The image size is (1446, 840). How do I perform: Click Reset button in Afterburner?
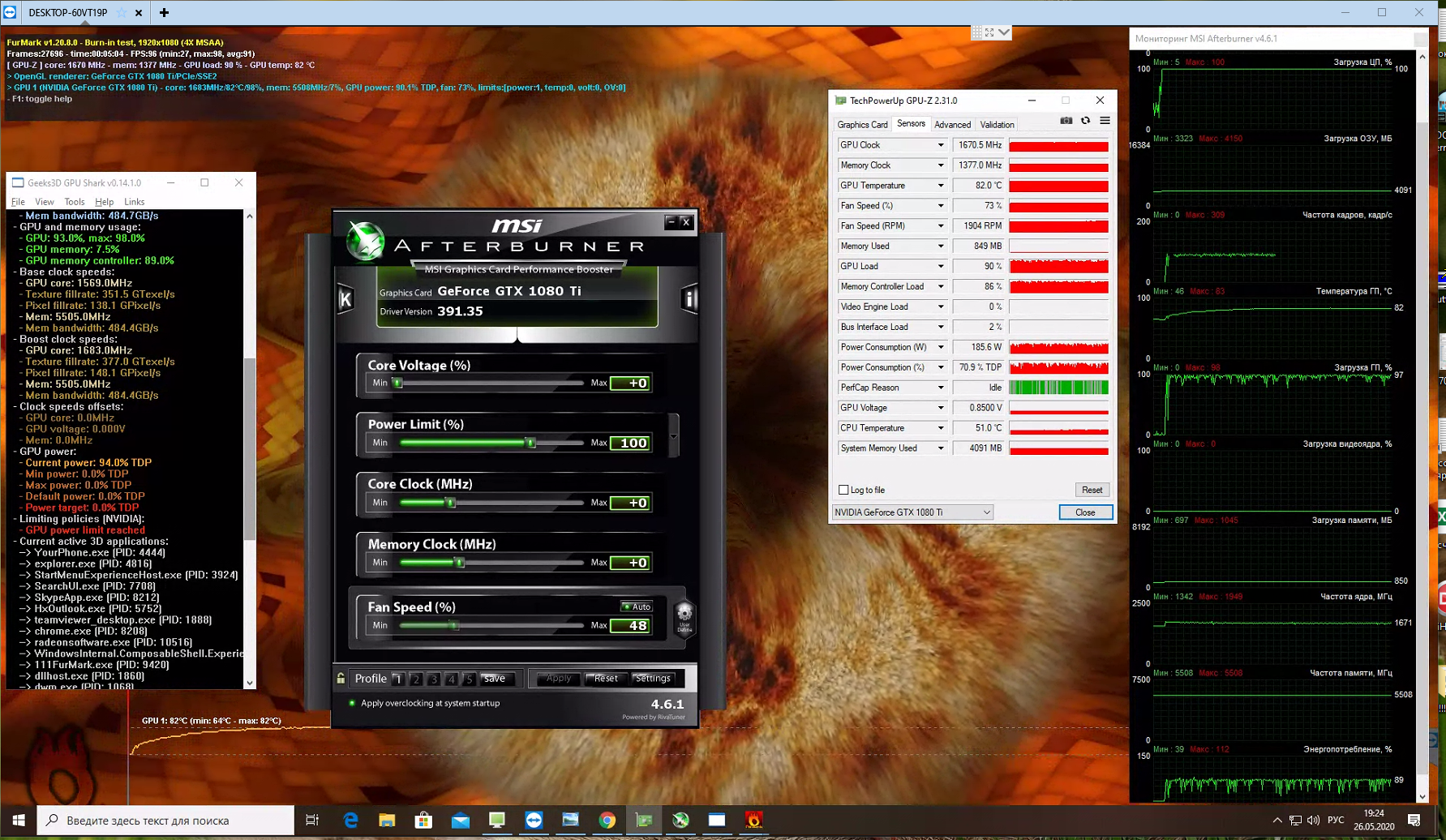click(606, 679)
